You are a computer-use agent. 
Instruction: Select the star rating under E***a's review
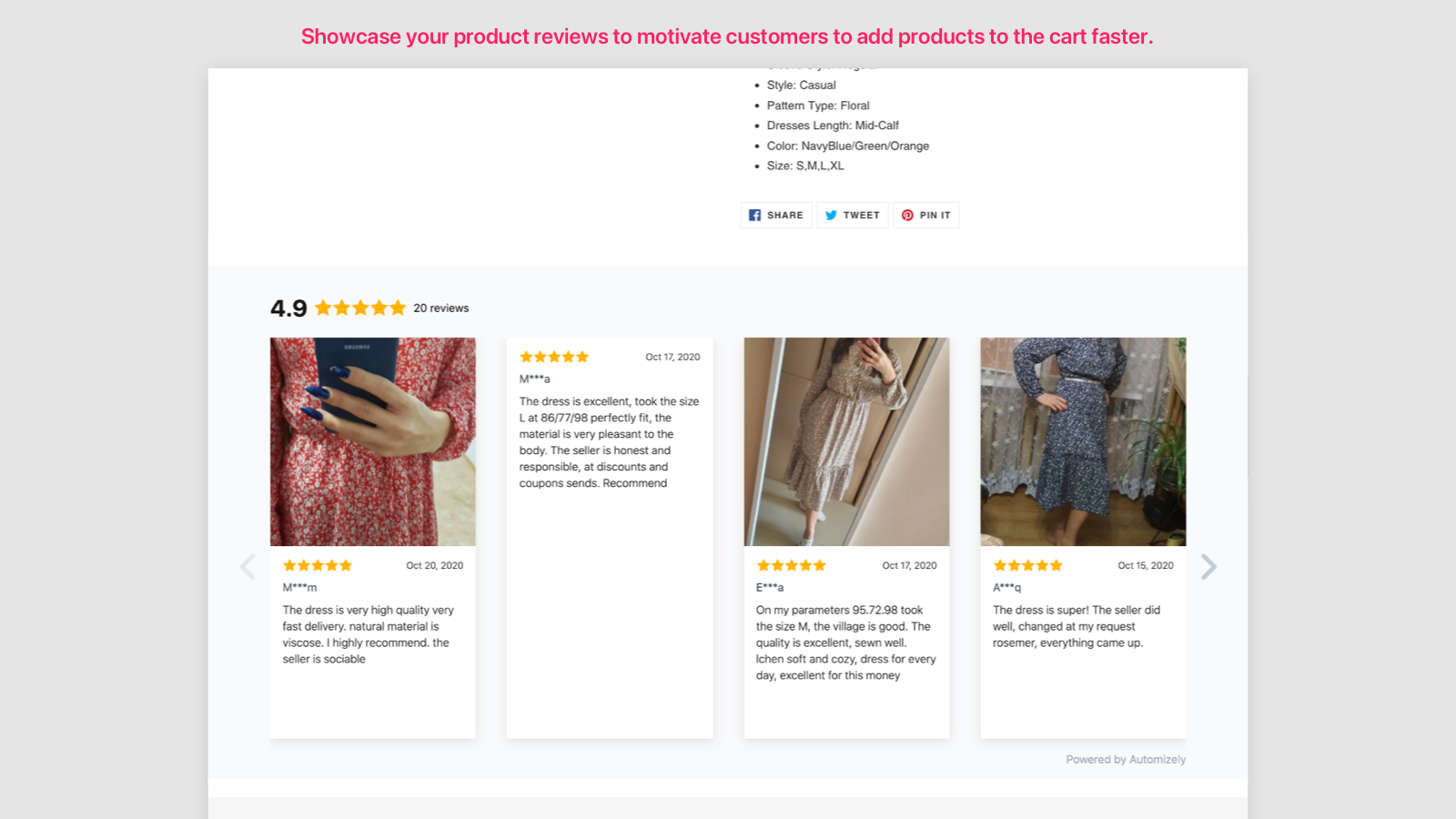tap(791, 564)
